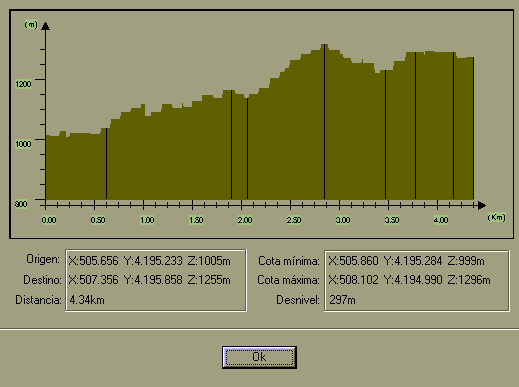Click the Destino coordinates row
The width and height of the screenshot is (519, 387).
pos(149,280)
